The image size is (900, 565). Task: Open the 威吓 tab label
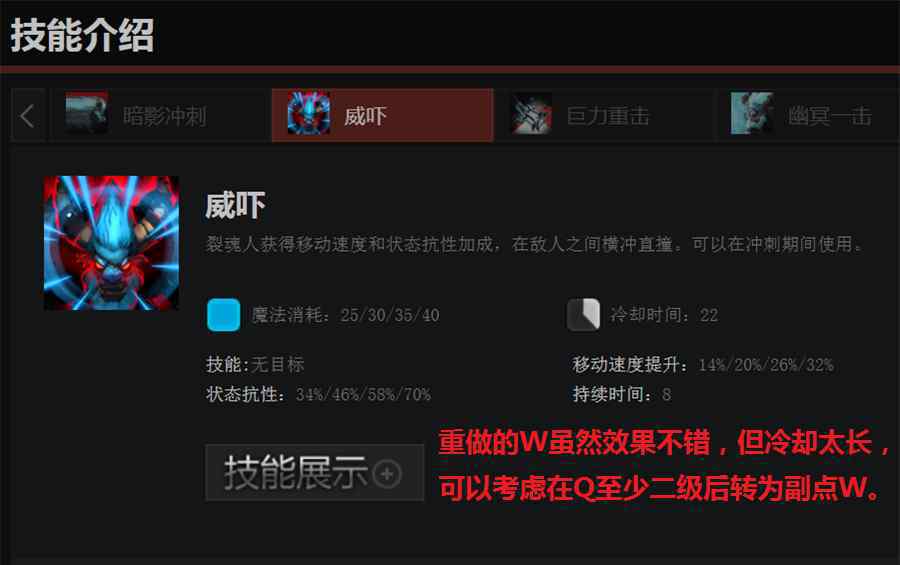365,116
